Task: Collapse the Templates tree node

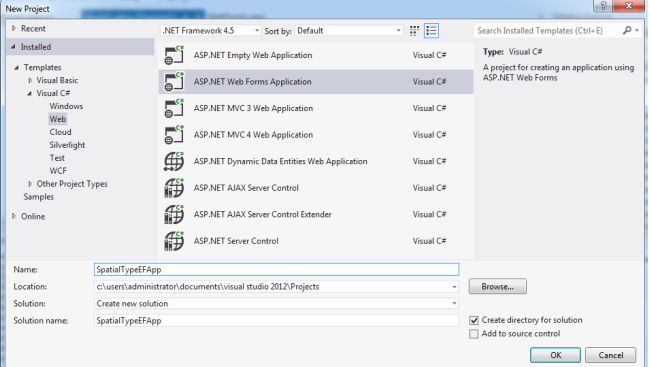Action: [17, 67]
